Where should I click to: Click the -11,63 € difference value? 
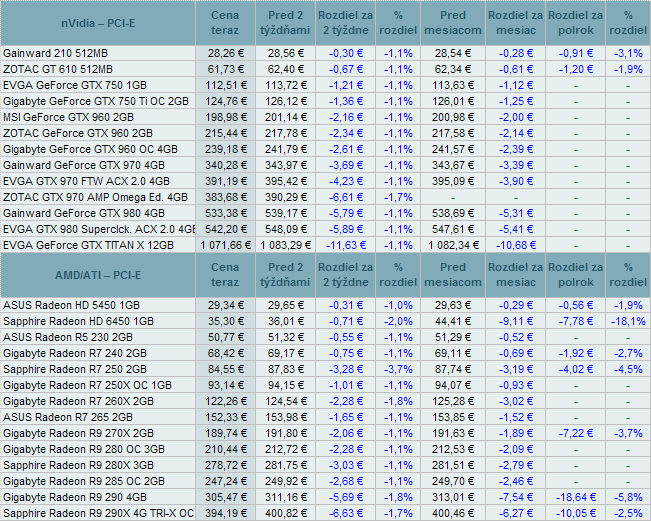click(x=345, y=245)
